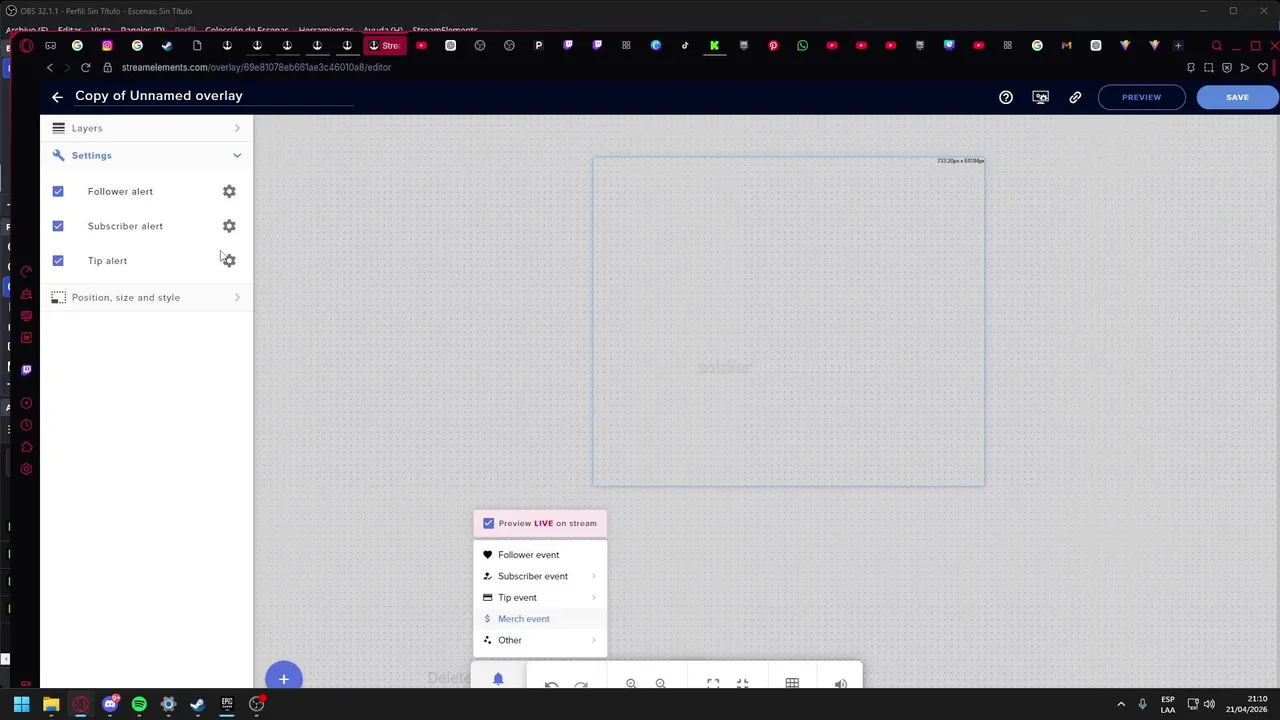This screenshot has height=720, width=1280.
Task: Click the Layers stacked-lines icon
Action: coord(58,128)
